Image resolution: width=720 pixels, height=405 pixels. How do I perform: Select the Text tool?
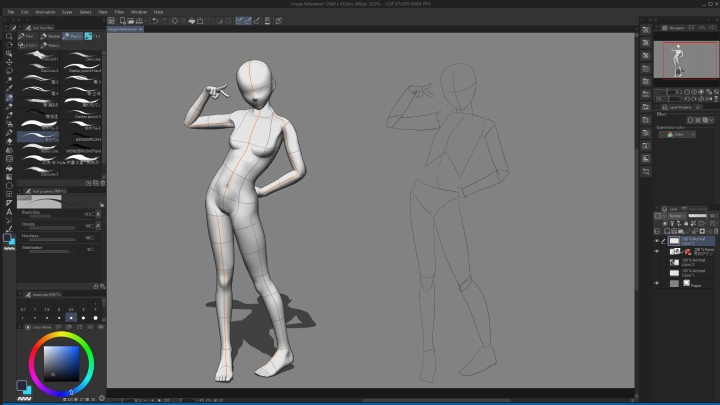click(9, 212)
